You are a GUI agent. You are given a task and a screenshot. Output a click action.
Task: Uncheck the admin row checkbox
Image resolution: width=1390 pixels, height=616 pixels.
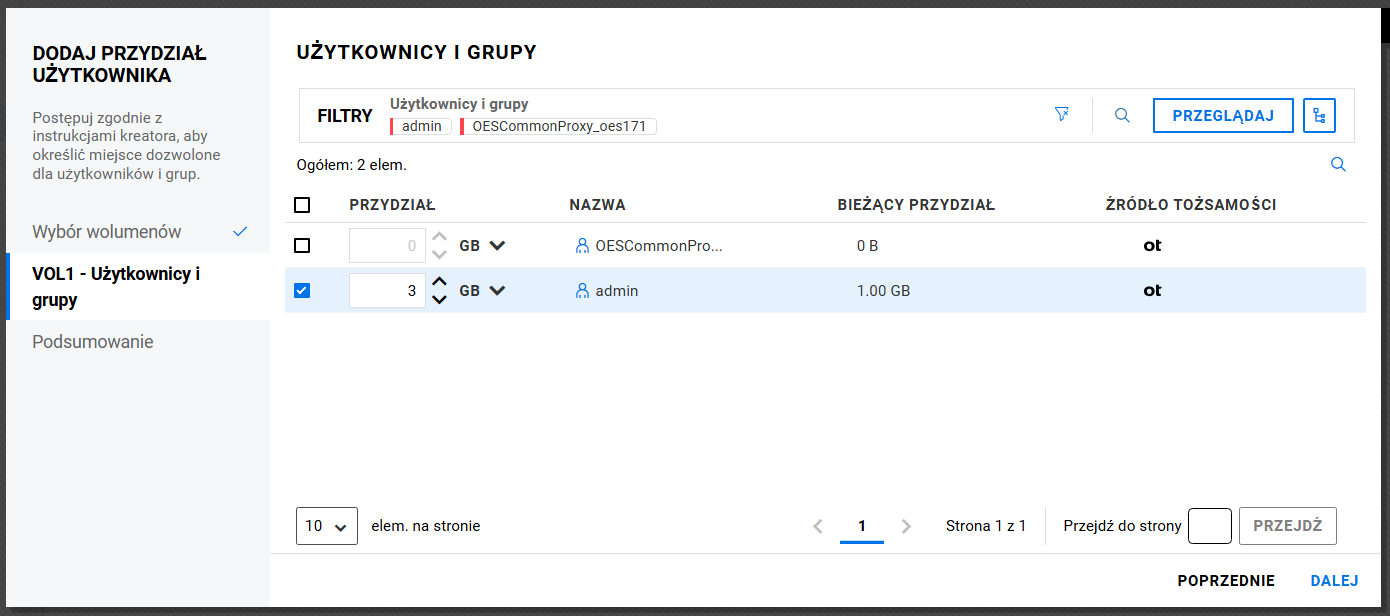pos(302,291)
